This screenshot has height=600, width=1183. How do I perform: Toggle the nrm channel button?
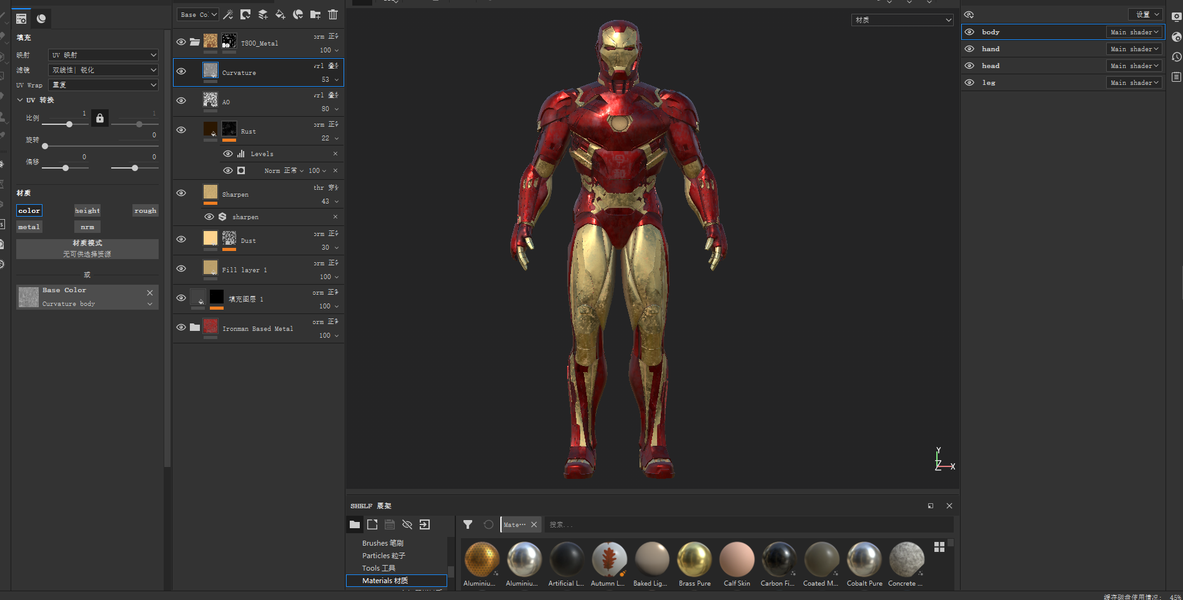[88, 226]
